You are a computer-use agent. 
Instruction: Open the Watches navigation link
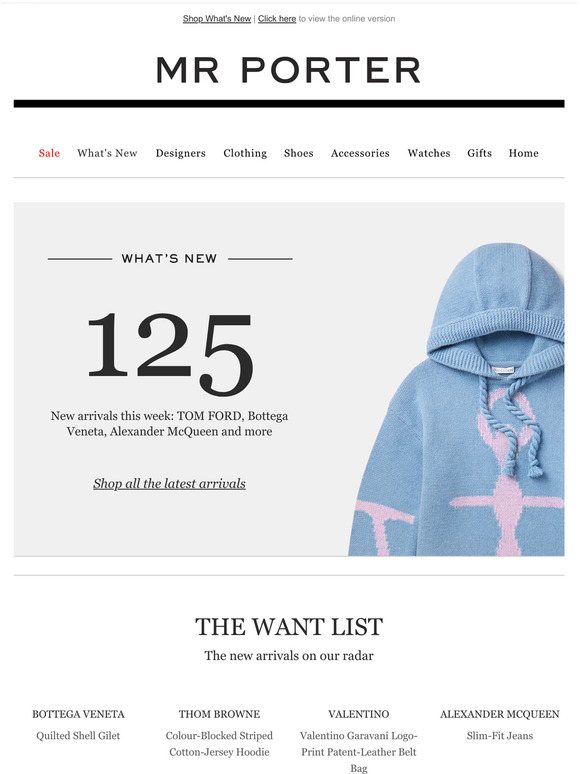click(x=429, y=153)
